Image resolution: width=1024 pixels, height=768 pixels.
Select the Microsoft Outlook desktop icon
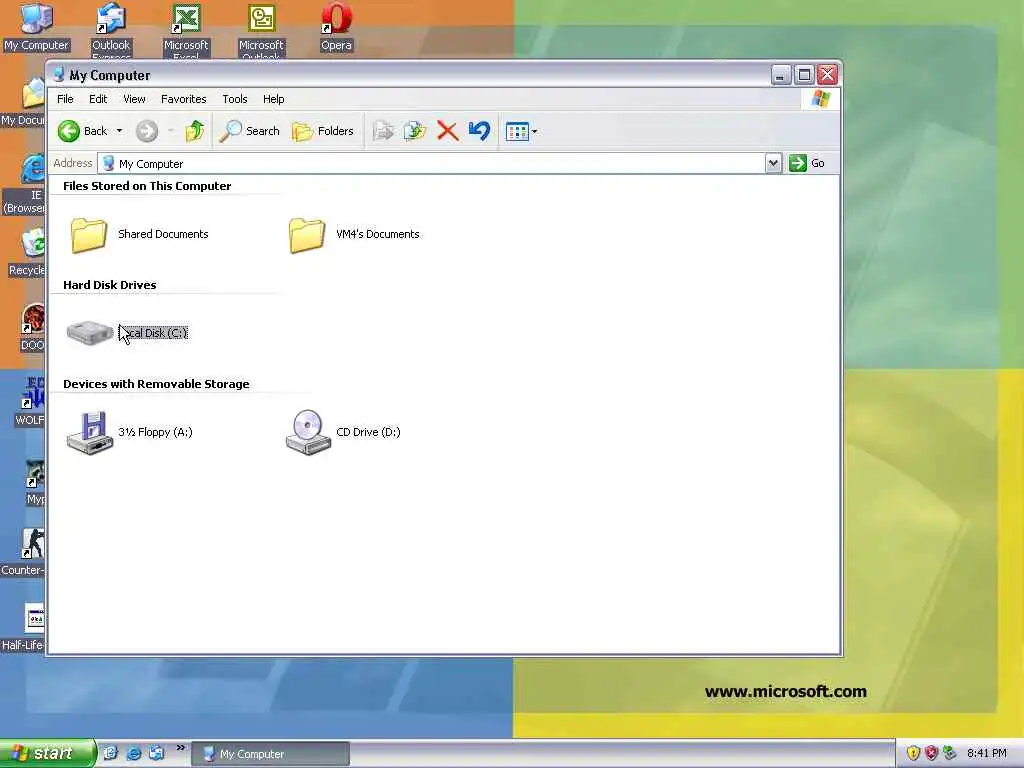click(x=261, y=29)
